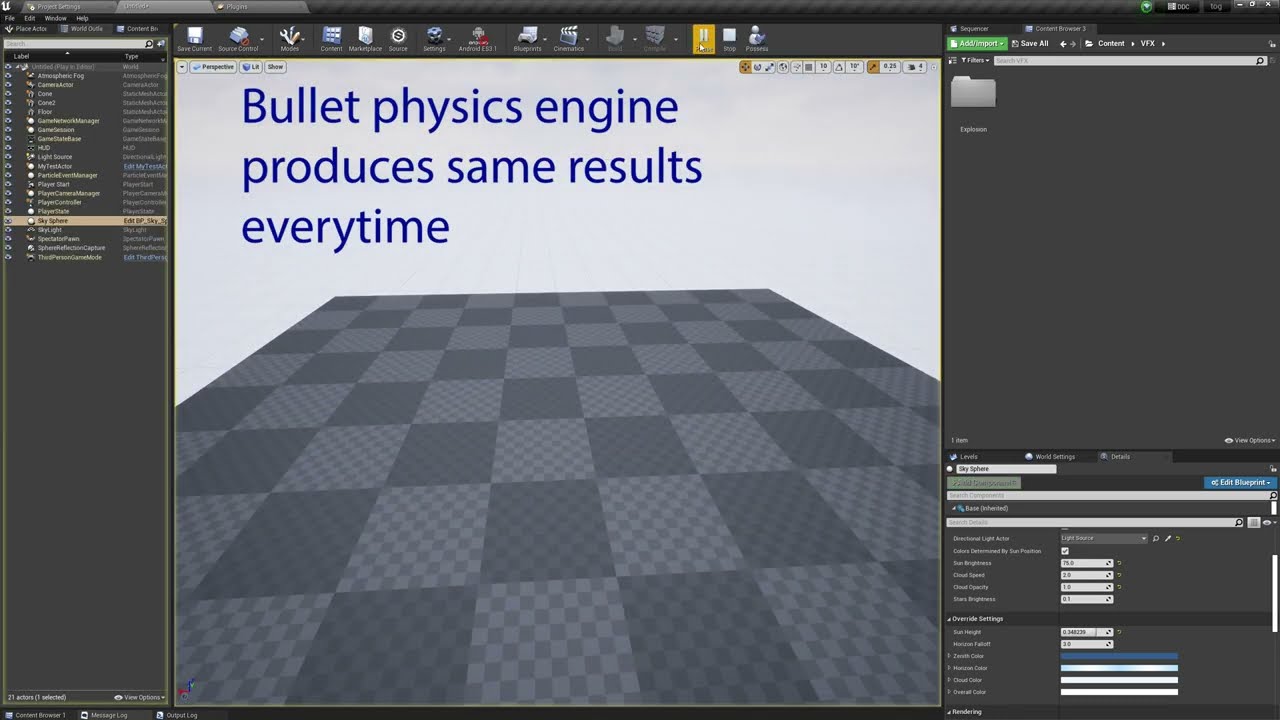Screen dimensions: 1280x720
Task: Toggle visibility of Floor actor
Action: click(x=8, y=112)
